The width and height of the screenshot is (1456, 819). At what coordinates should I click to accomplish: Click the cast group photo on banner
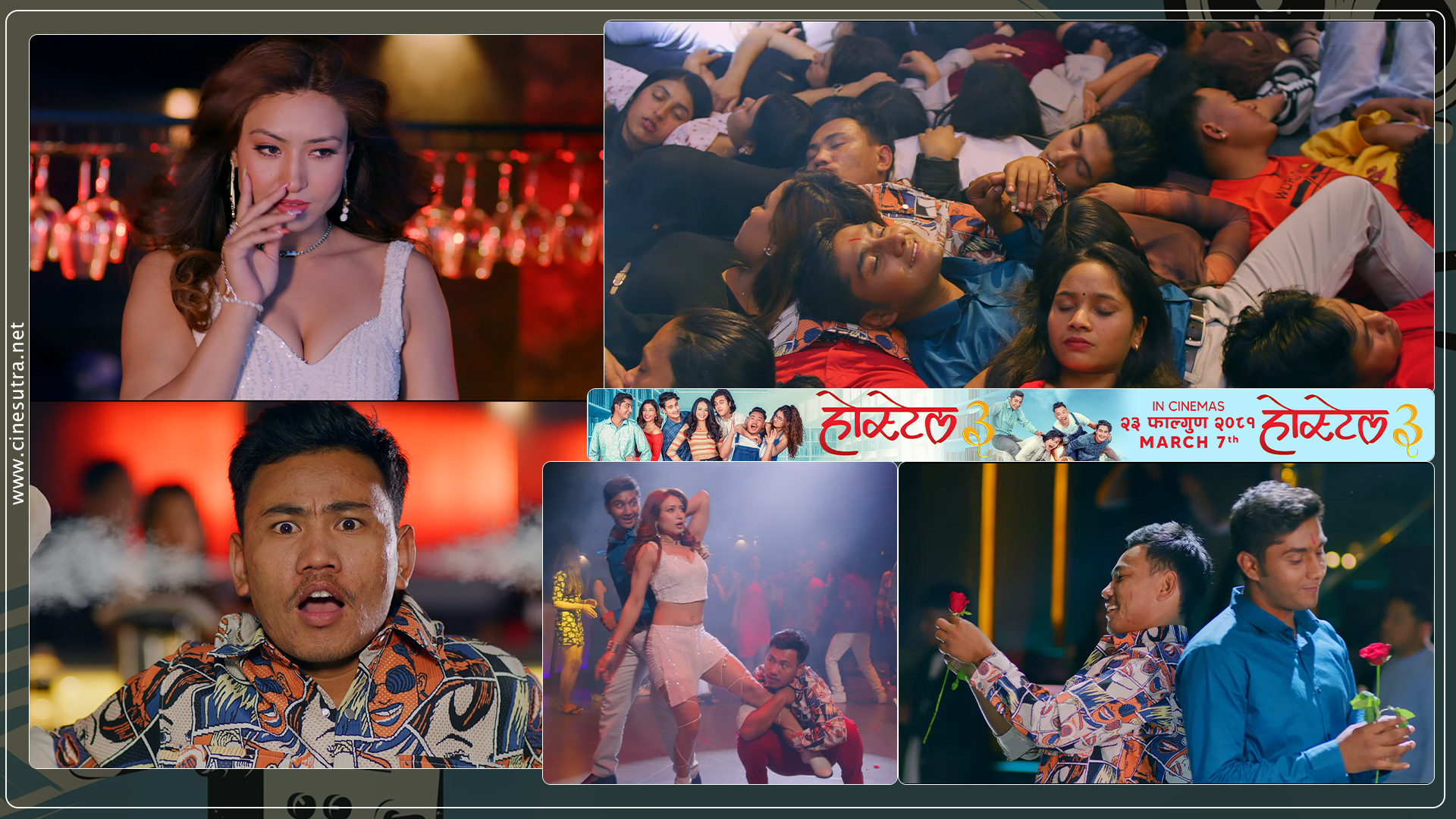click(x=698, y=427)
